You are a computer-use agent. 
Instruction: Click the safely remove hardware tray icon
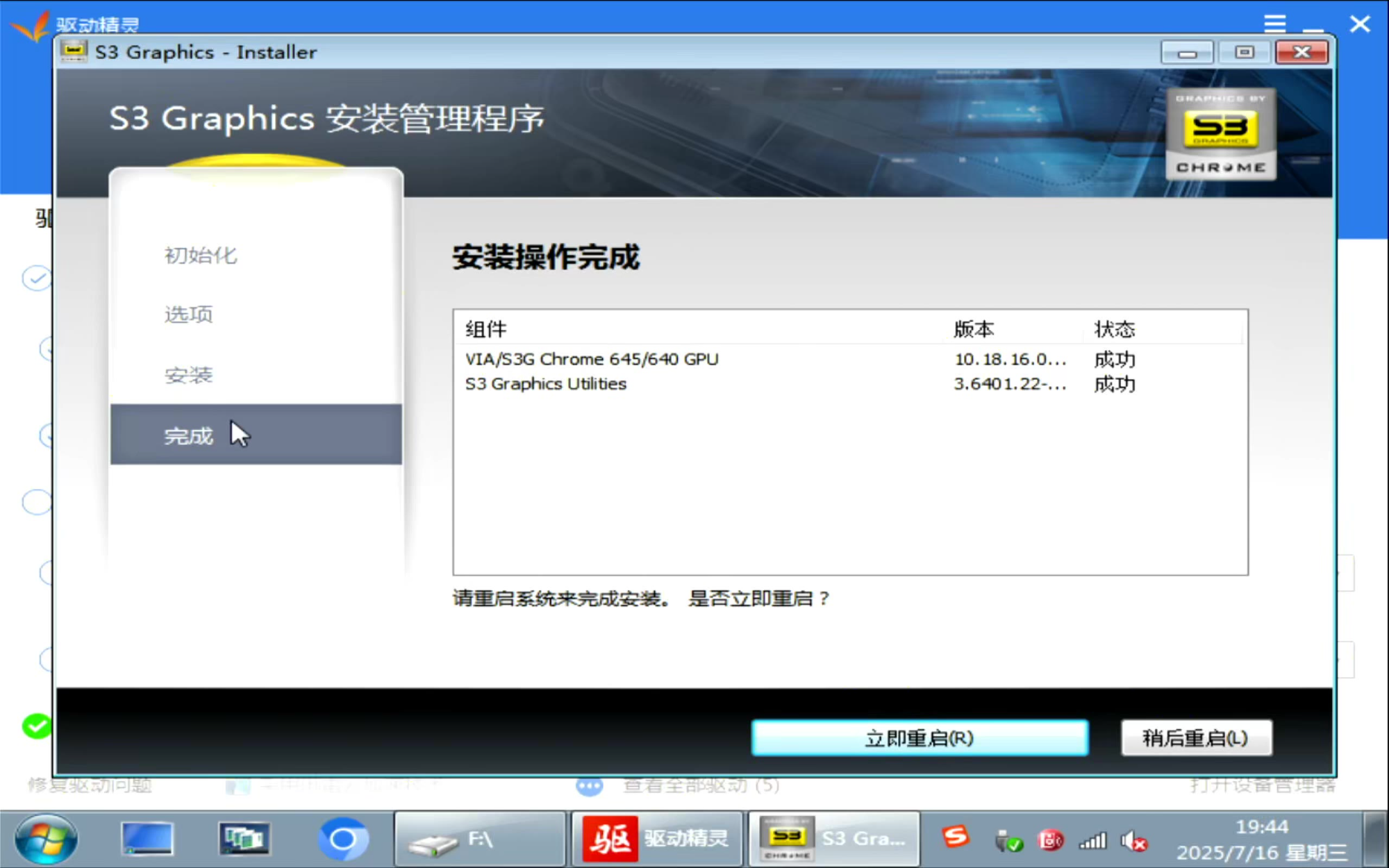pos(1008,841)
